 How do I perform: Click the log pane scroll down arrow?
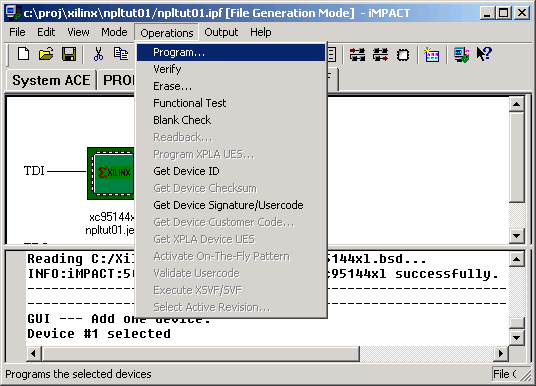tap(517, 337)
